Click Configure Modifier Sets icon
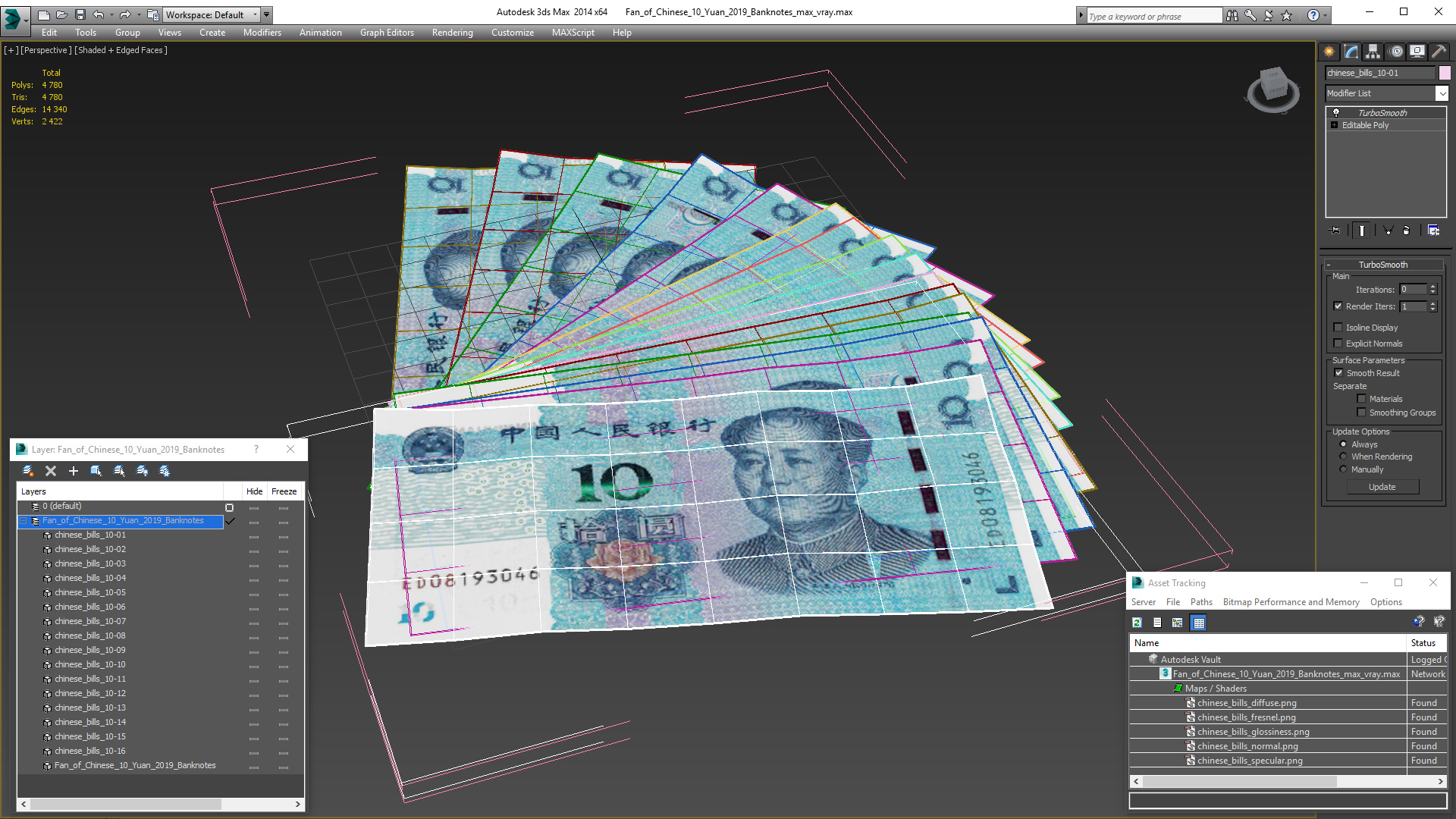This screenshot has height=819, width=1456. click(x=1433, y=230)
